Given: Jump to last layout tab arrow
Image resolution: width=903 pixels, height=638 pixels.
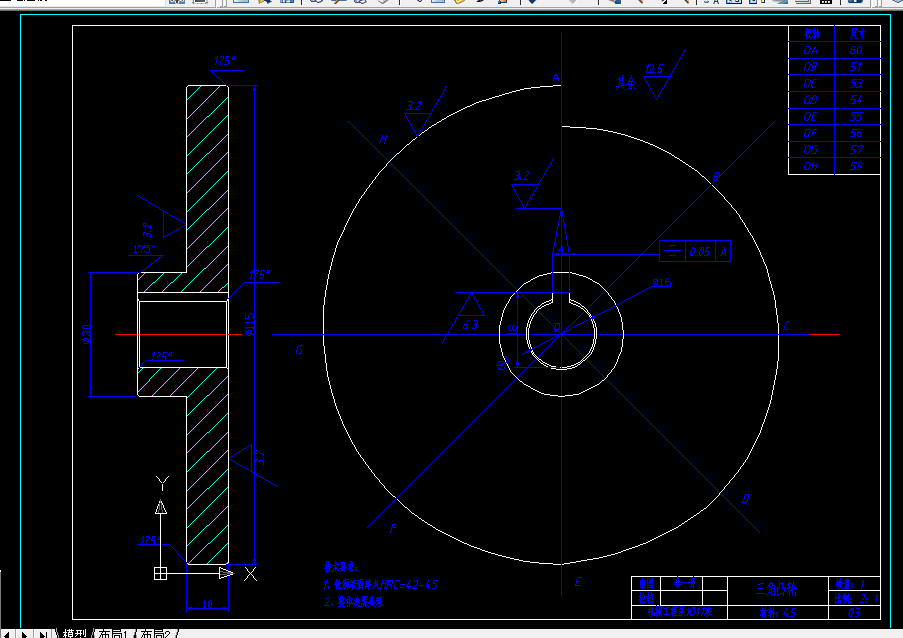Looking at the screenshot, I should click(43, 634).
